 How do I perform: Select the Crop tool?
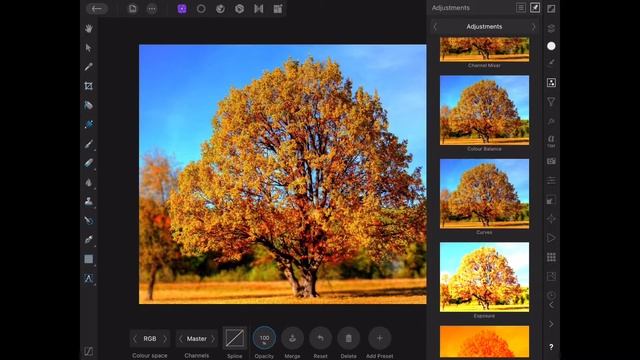coord(89,86)
